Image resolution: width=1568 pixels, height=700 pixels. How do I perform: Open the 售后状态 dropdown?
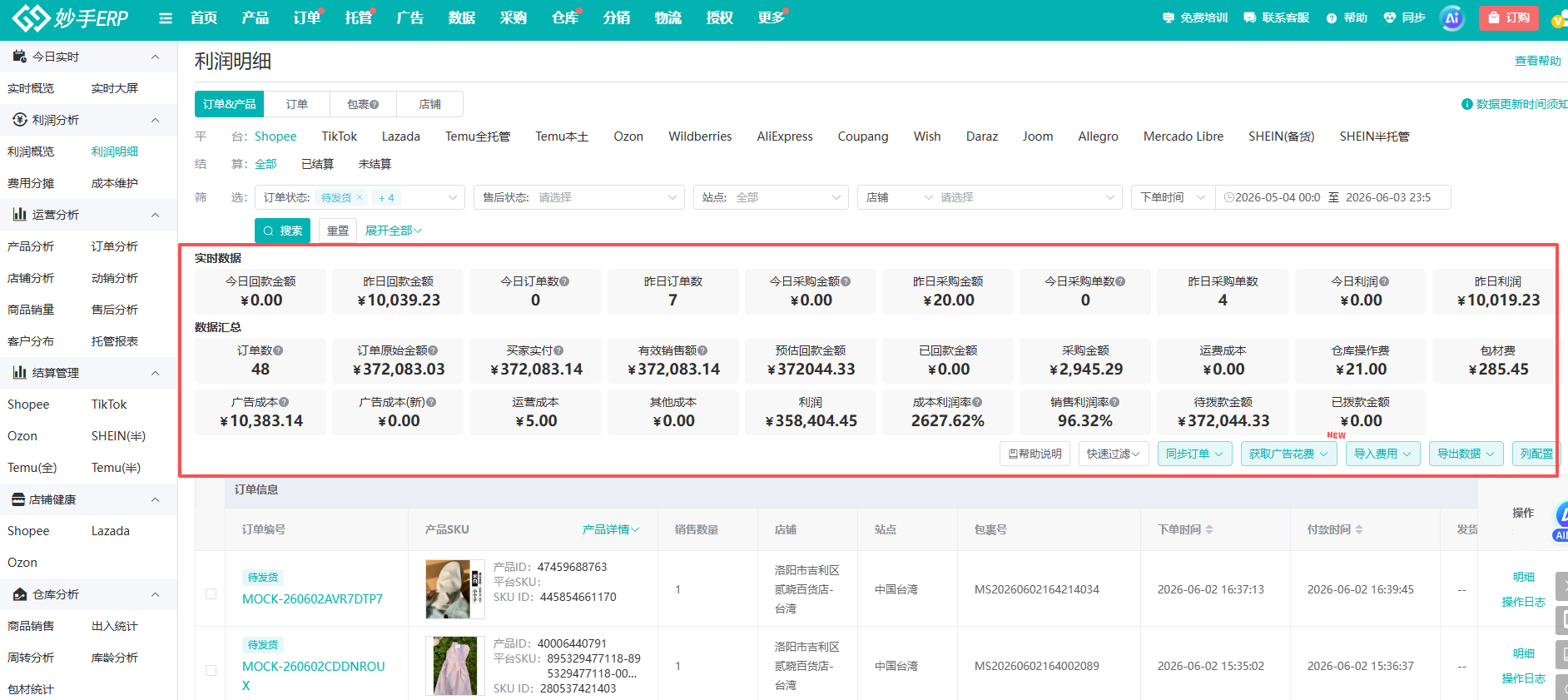pos(579,197)
